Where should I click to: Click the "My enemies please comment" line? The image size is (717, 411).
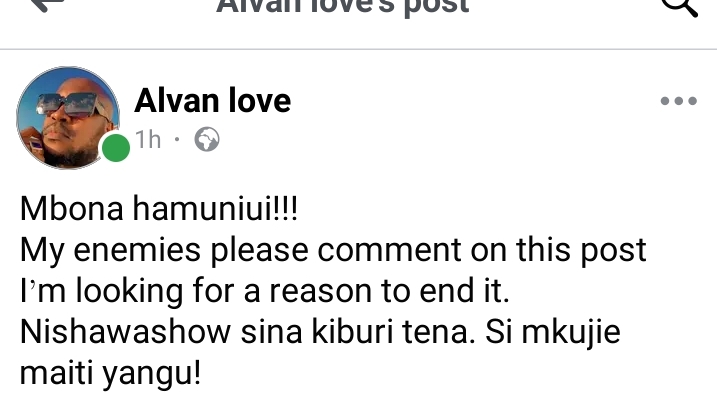333,251
